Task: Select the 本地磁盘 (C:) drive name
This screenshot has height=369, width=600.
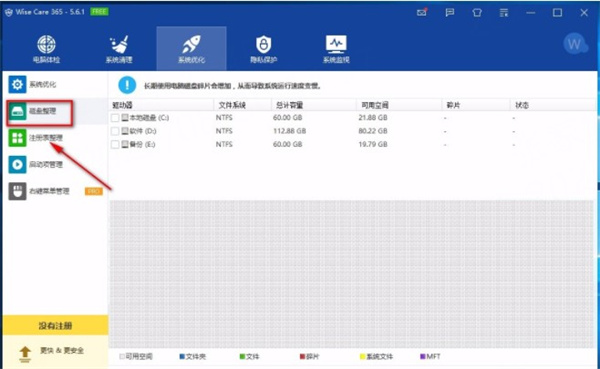Action: pyautogui.click(x=150, y=118)
